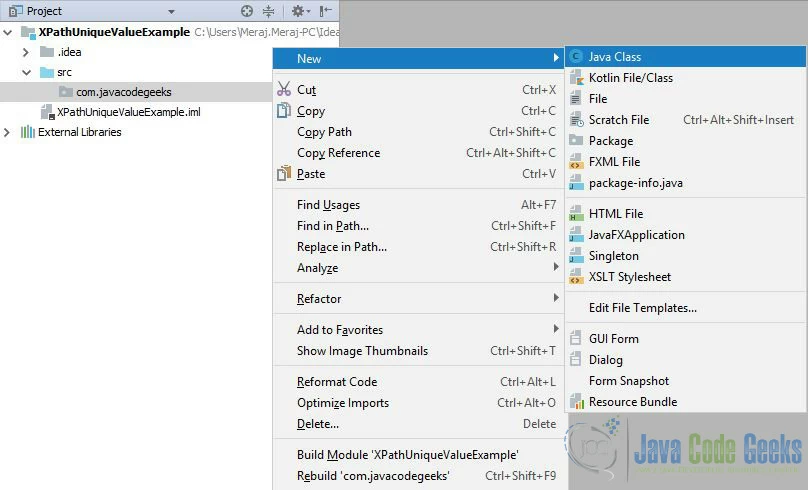The height and width of the screenshot is (490, 808).
Task: Create a new Package
Action: [685, 141]
